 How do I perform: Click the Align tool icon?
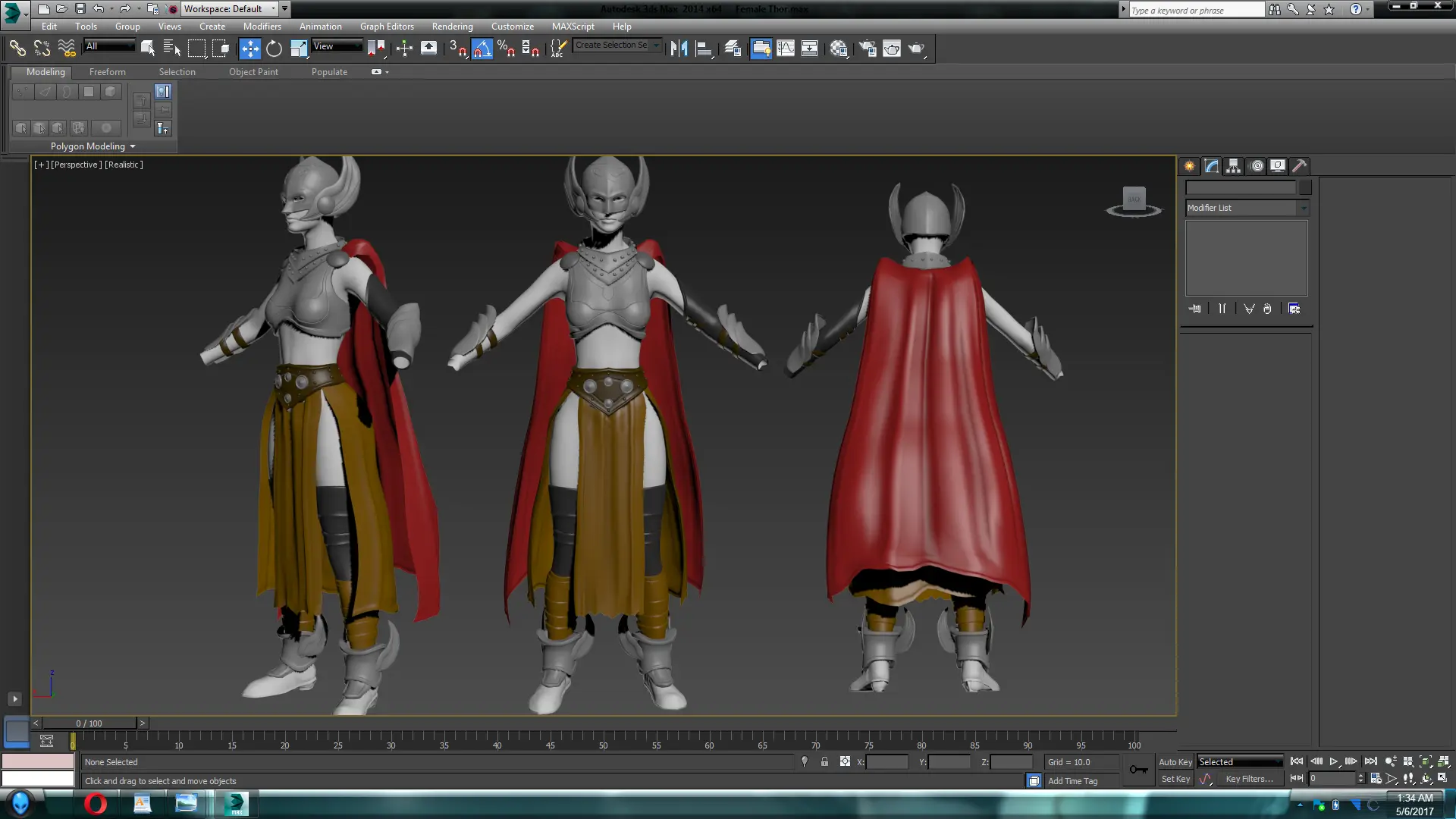pyautogui.click(x=704, y=49)
